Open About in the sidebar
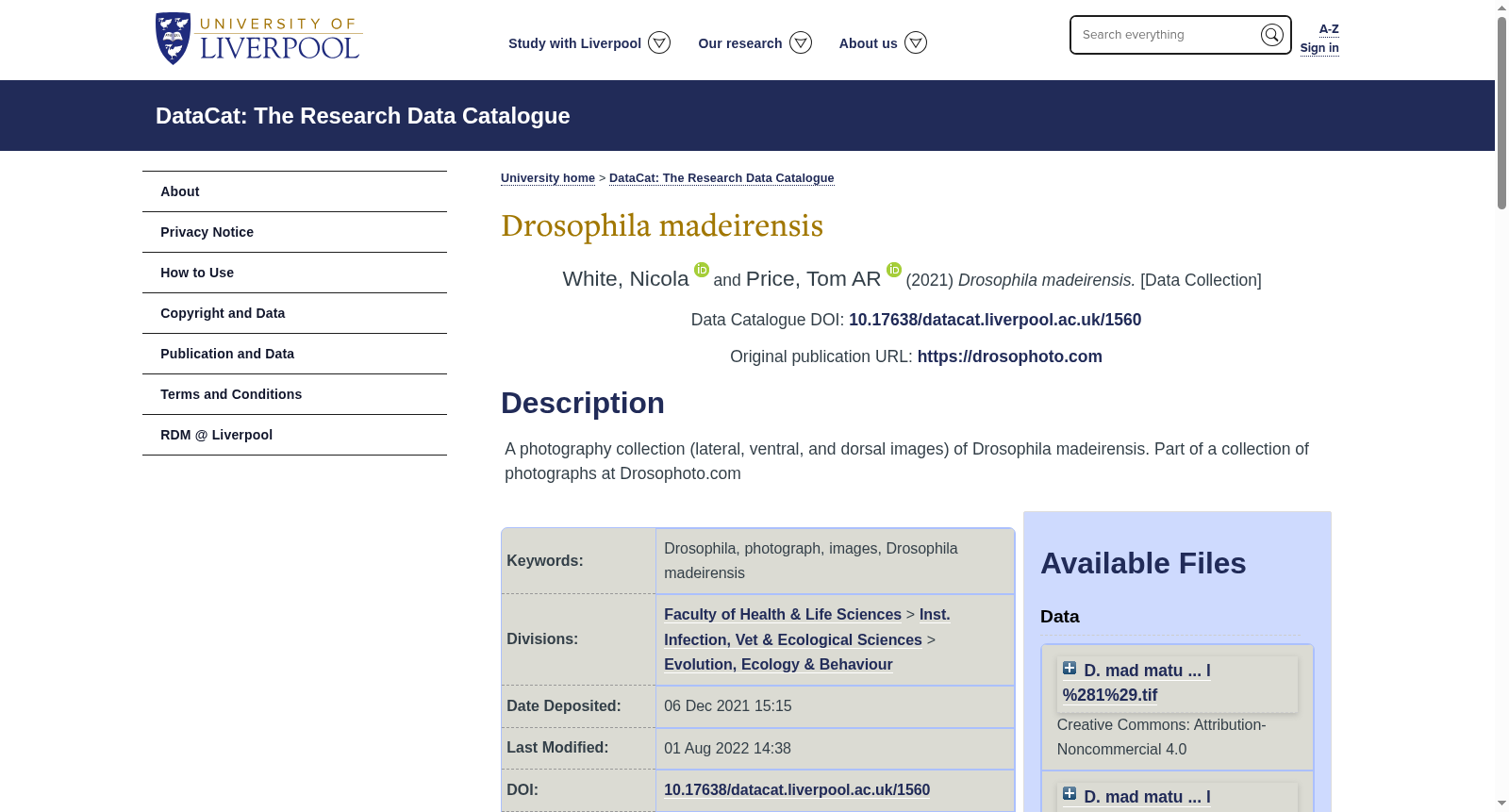 click(294, 191)
